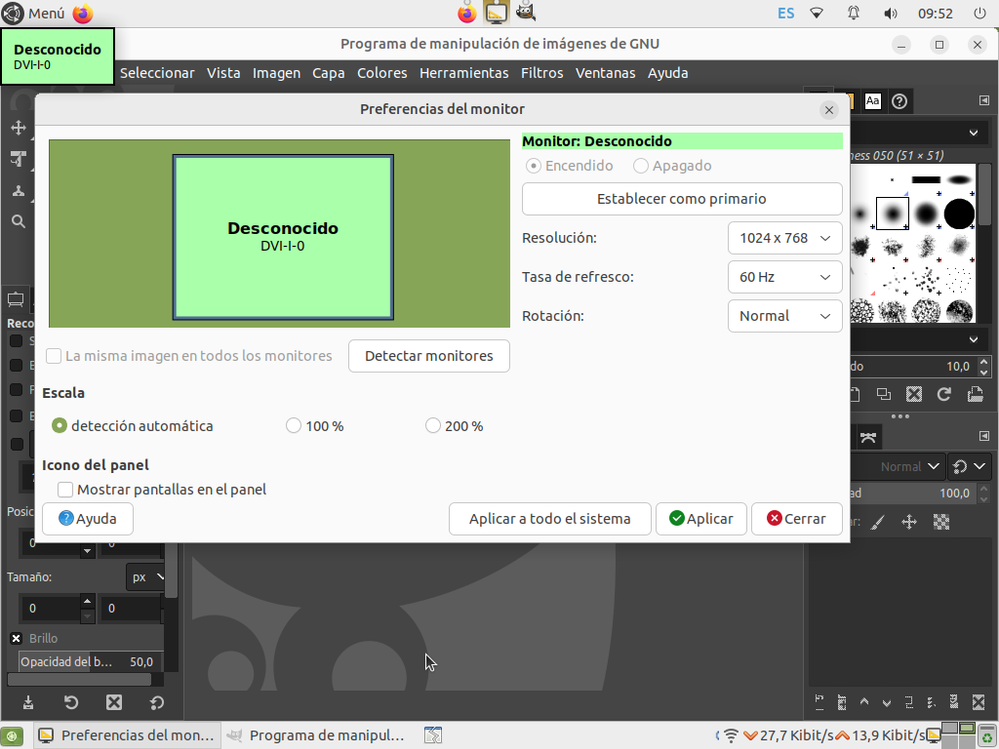Image resolution: width=999 pixels, height=749 pixels.
Task: Toggle lock pixels brush icon in layers
Action: click(x=878, y=522)
